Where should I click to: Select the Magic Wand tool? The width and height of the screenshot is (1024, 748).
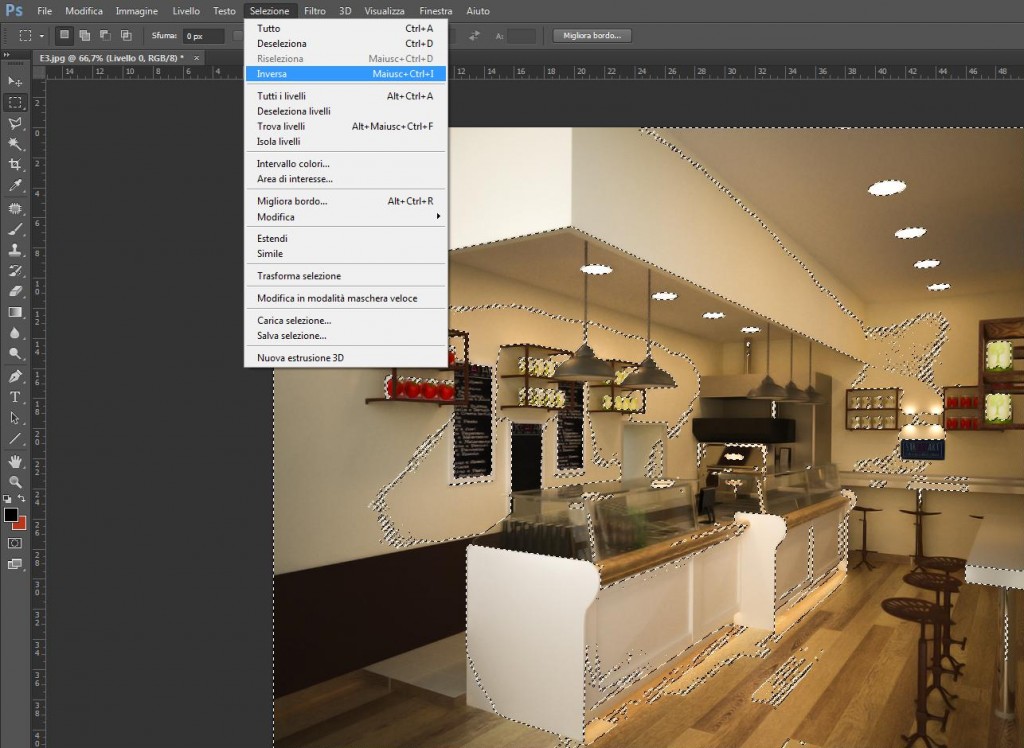15,144
